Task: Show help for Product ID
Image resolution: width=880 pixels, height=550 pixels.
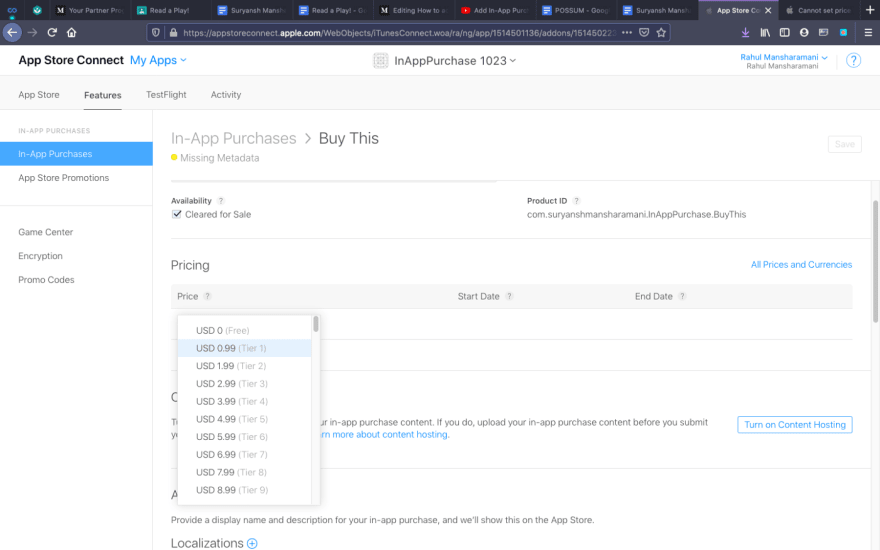Action: pos(576,201)
